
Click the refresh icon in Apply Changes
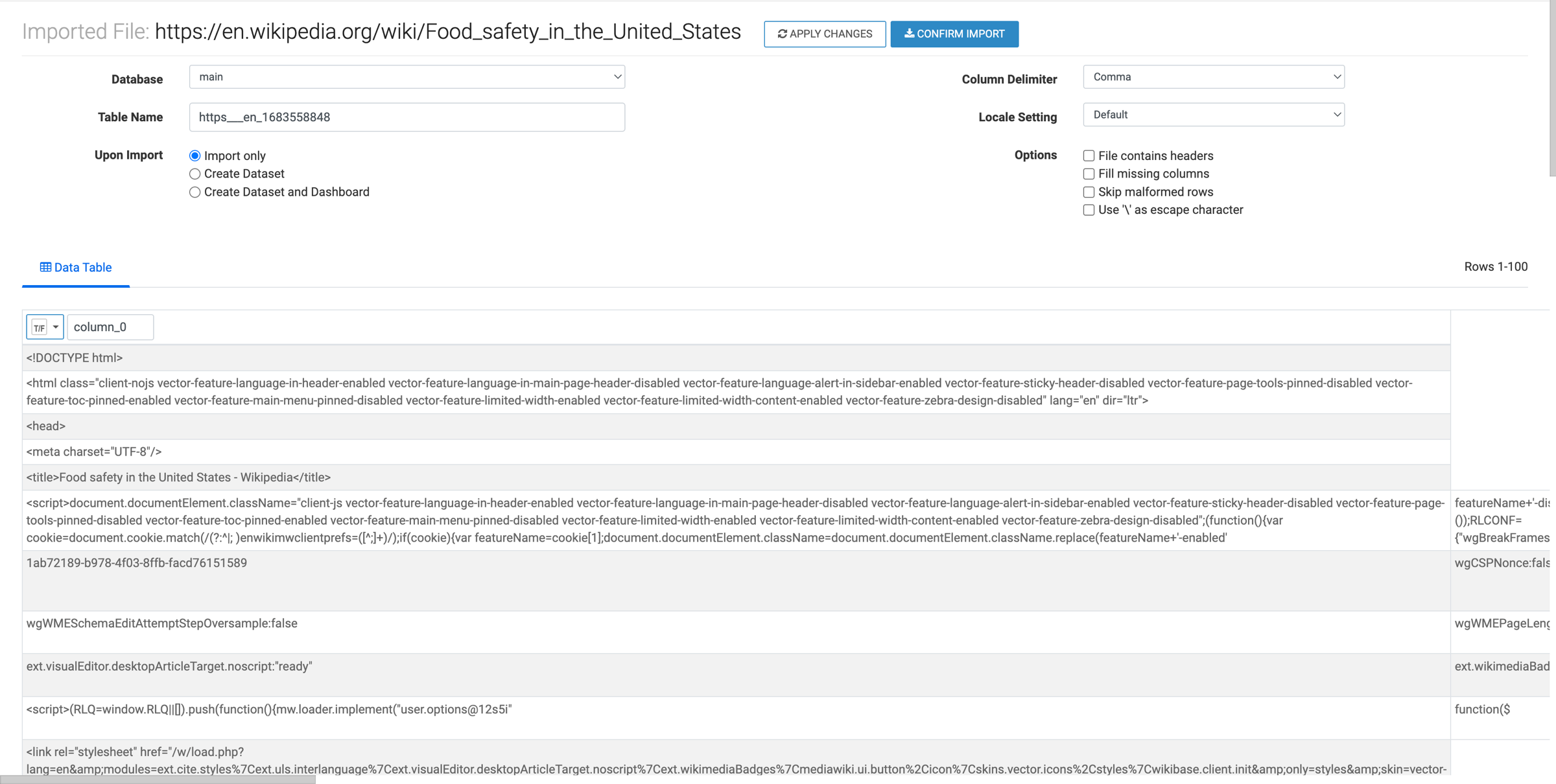click(782, 34)
